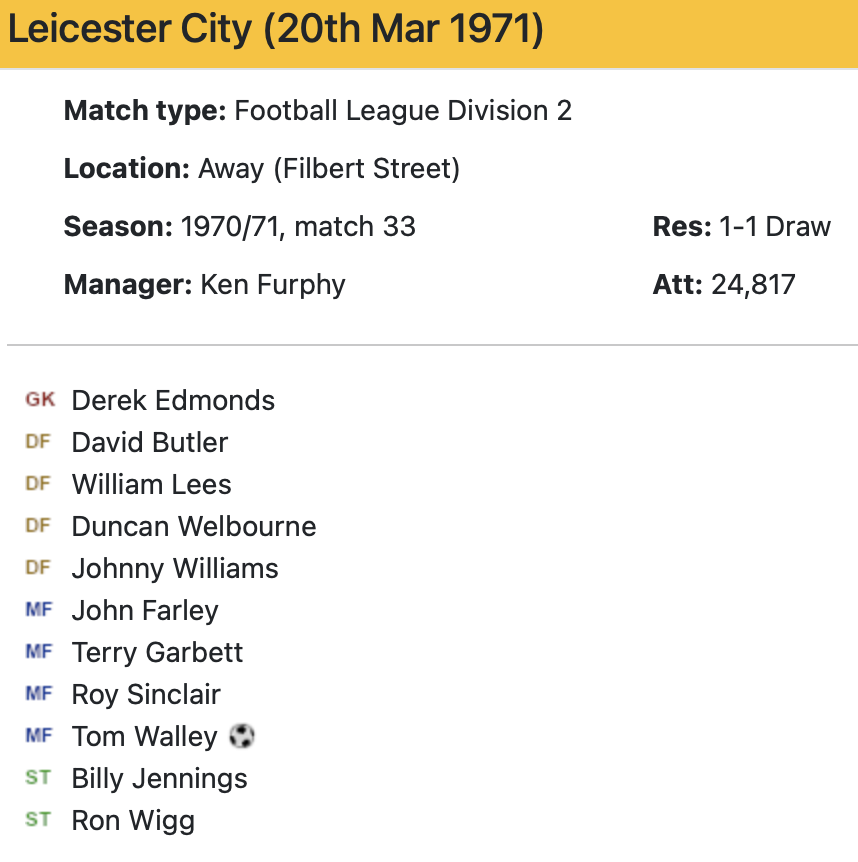Screen dimensions: 858x862
Task: Click the Leicester City match heading
Action: coord(276,30)
